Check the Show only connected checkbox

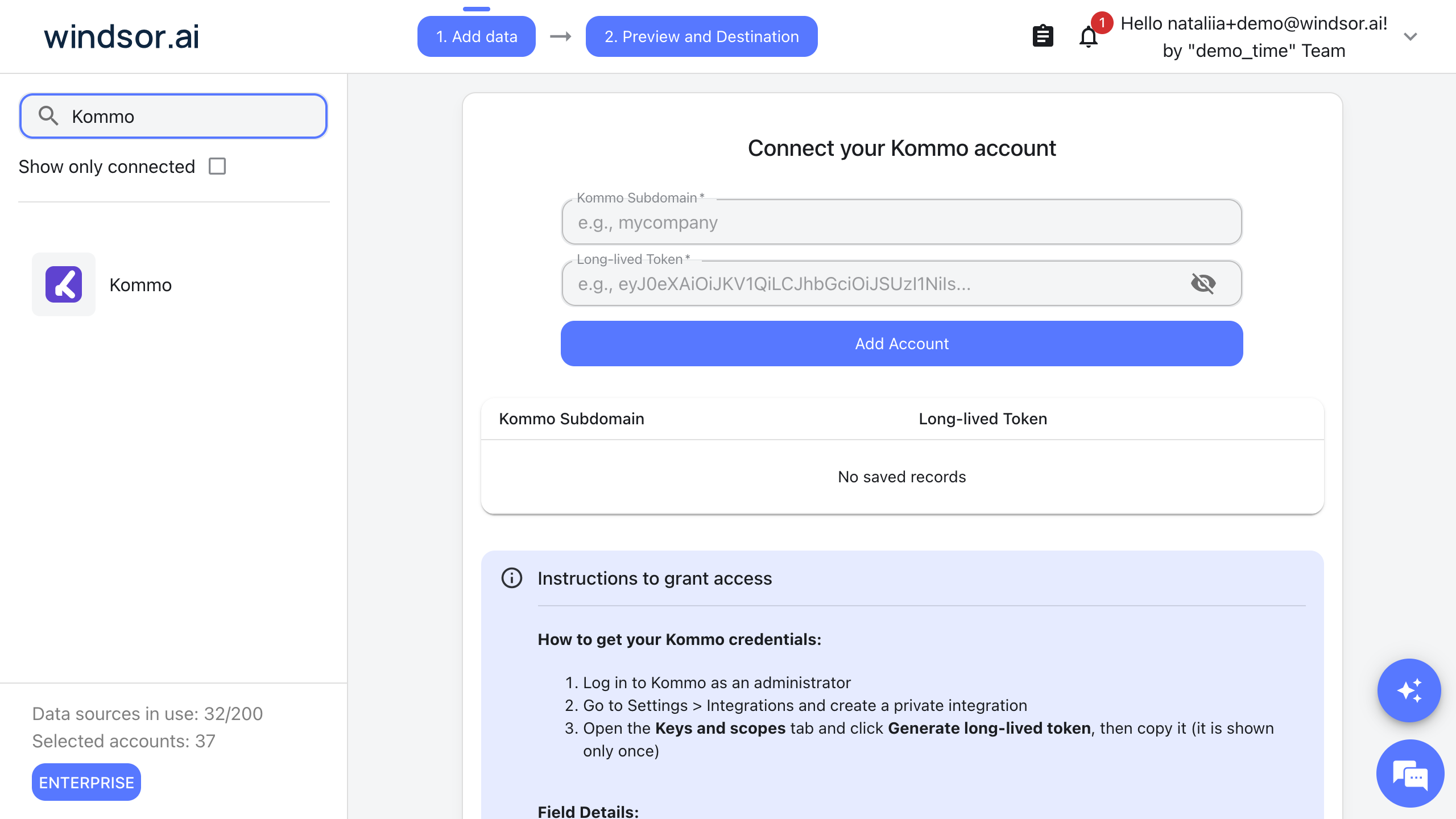click(217, 166)
